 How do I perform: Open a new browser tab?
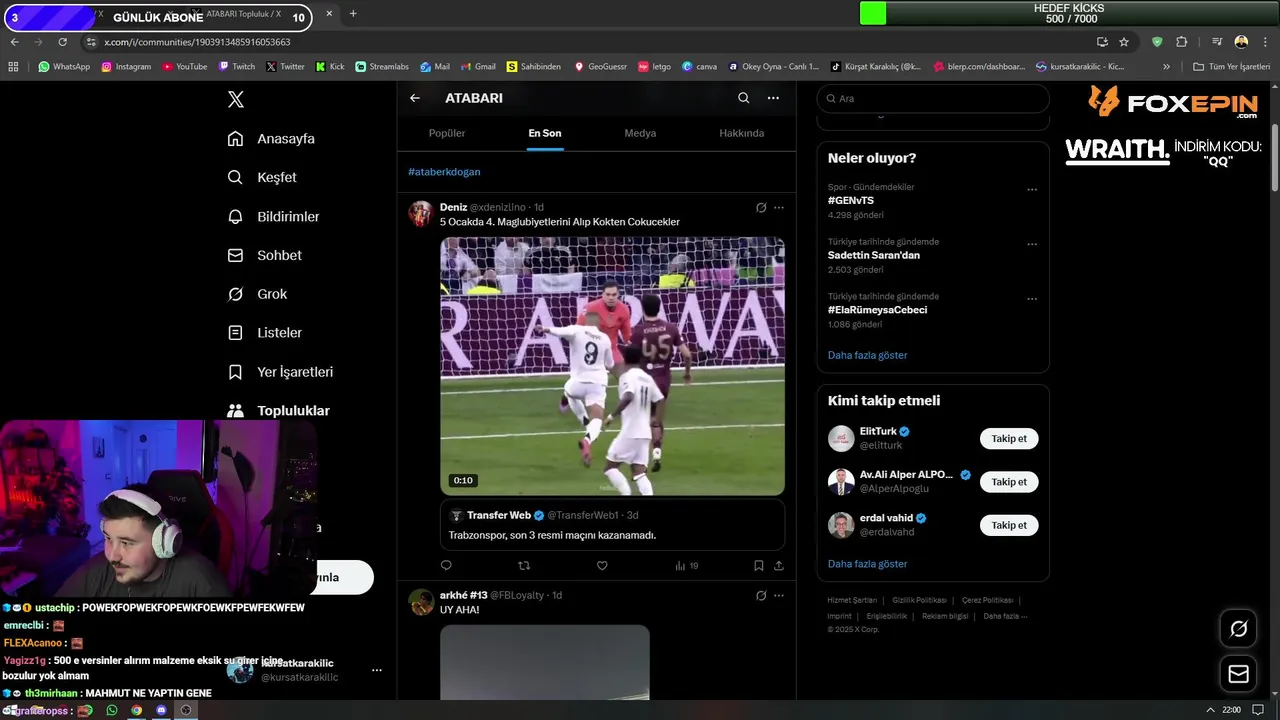[x=353, y=14]
